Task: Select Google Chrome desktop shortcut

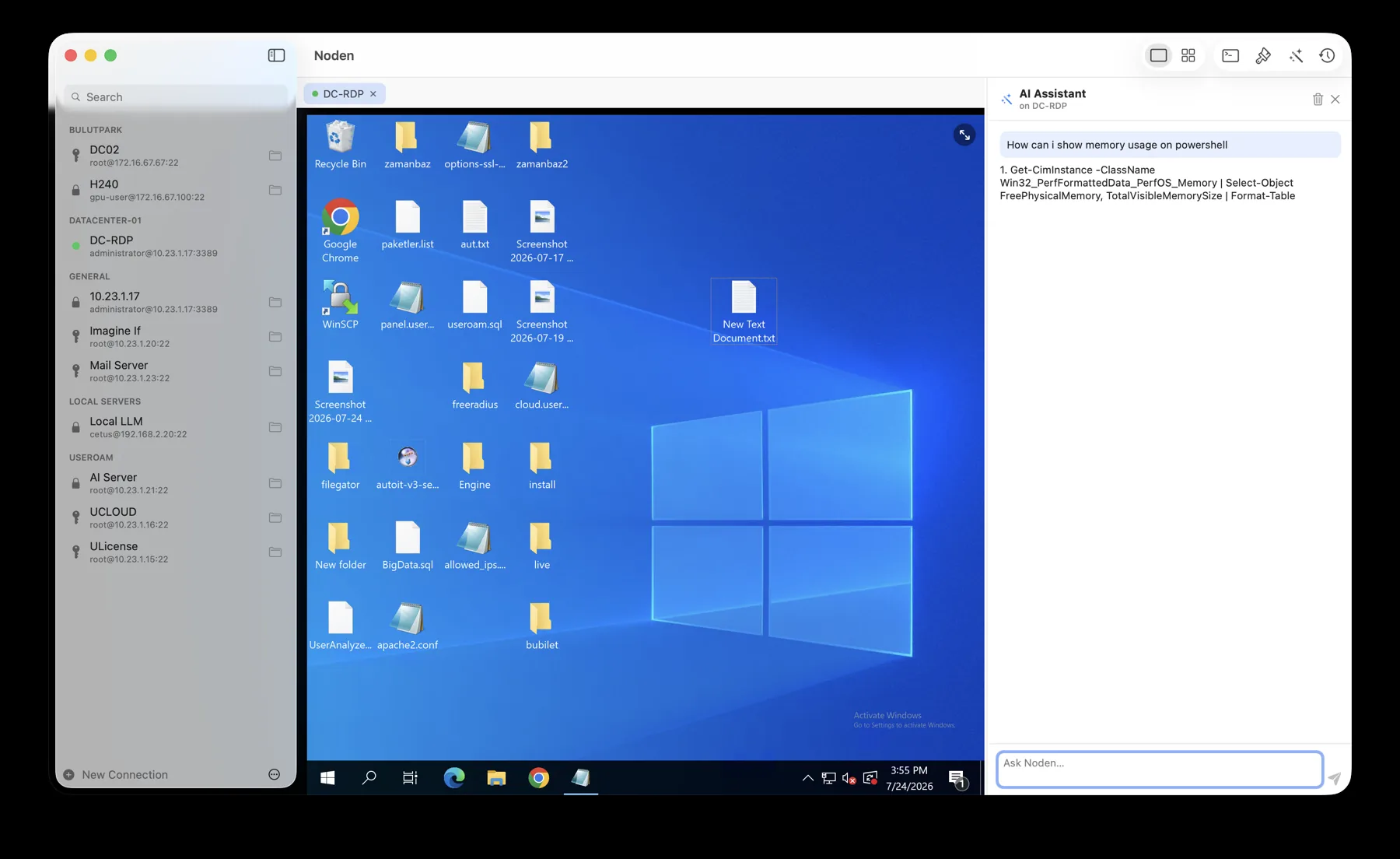Action: (340, 231)
